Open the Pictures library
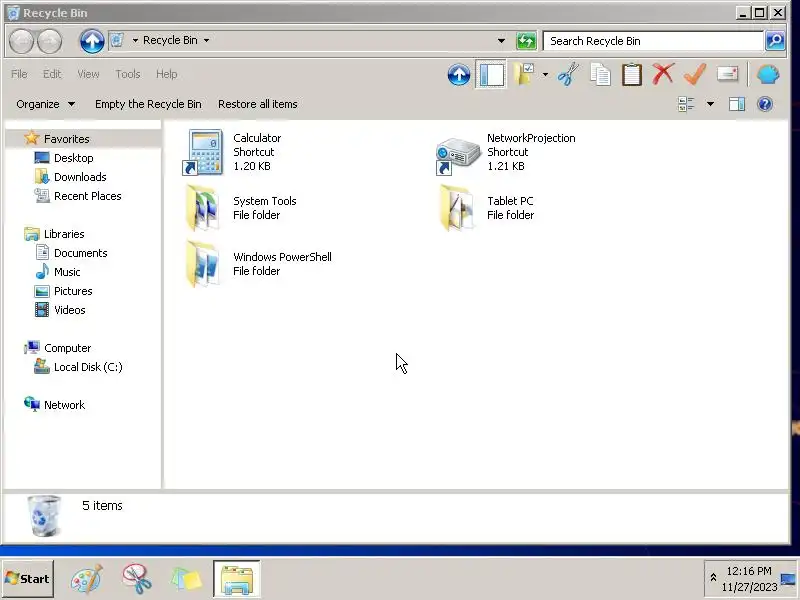Viewport: 800px width, 600px height. click(73, 291)
